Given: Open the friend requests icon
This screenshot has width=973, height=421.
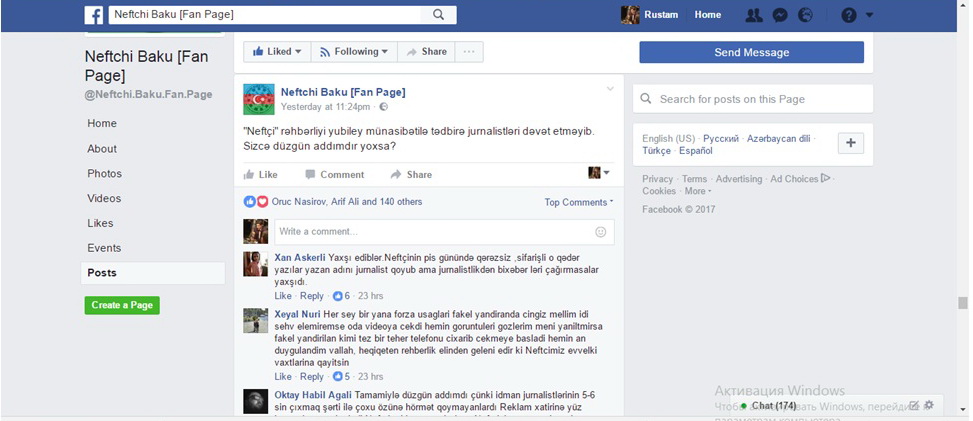Looking at the screenshot, I should [x=754, y=16].
